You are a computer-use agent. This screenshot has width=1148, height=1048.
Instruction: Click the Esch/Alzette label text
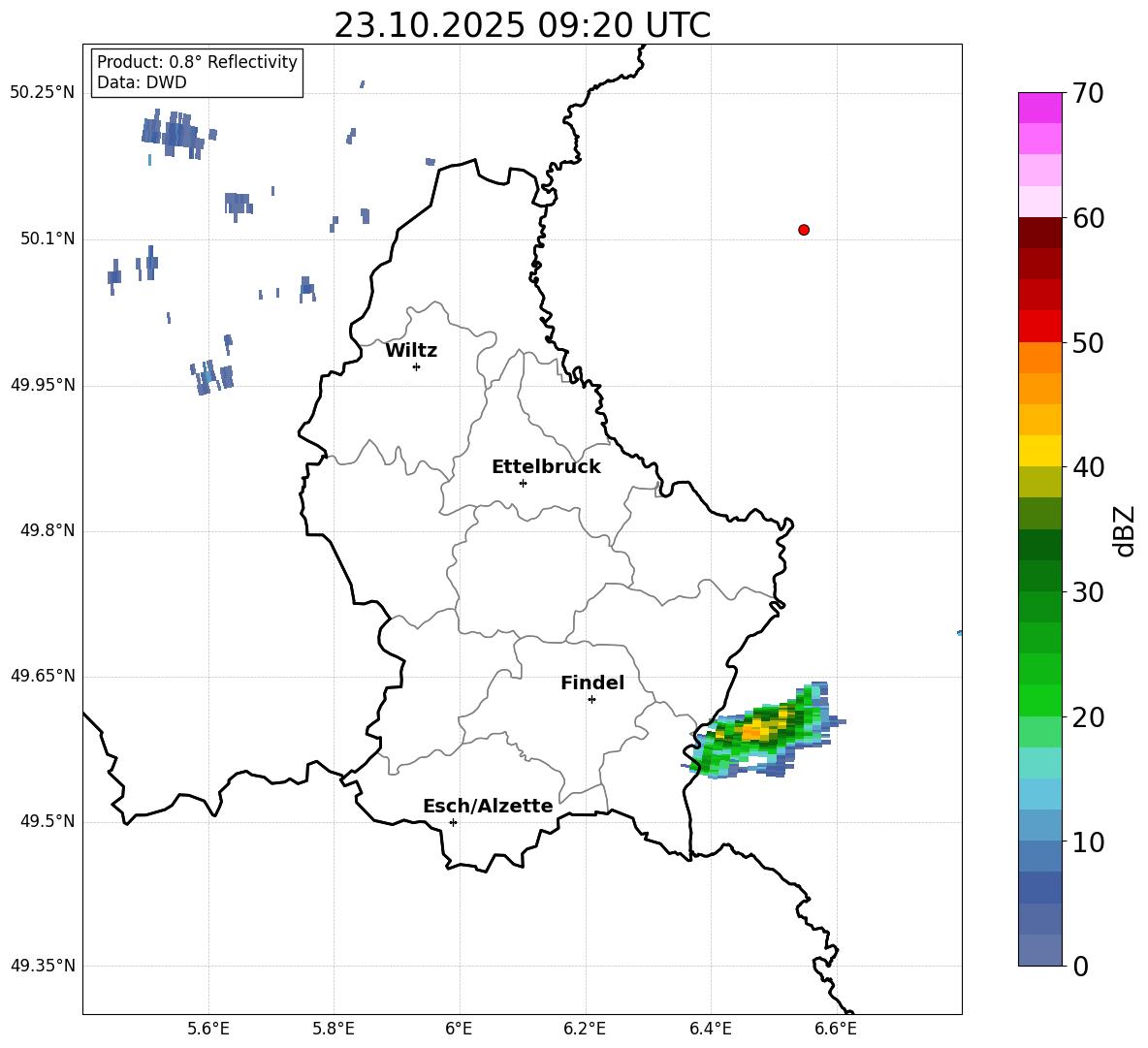[488, 806]
